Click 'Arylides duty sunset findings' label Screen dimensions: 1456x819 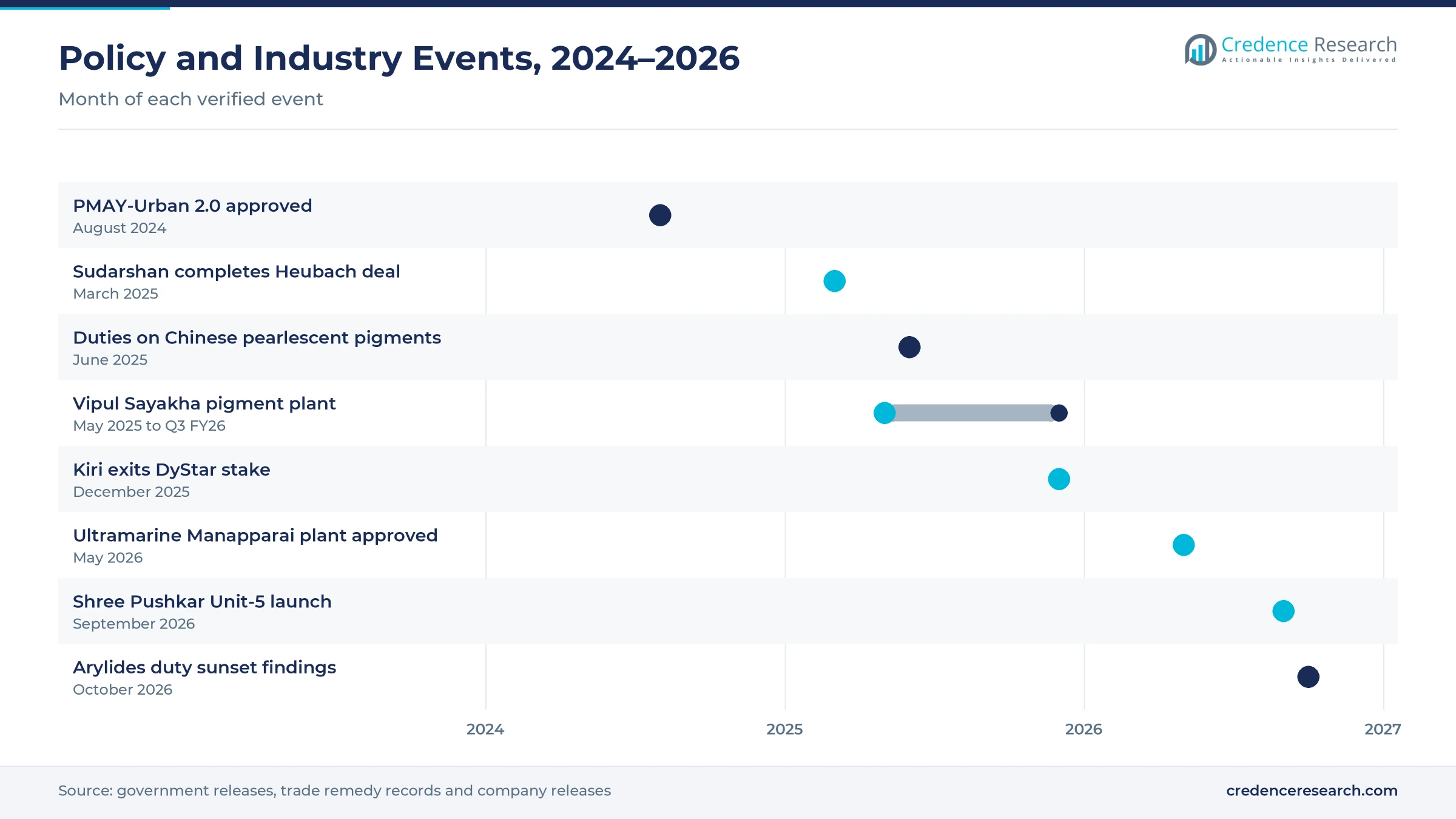(x=204, y=667)
